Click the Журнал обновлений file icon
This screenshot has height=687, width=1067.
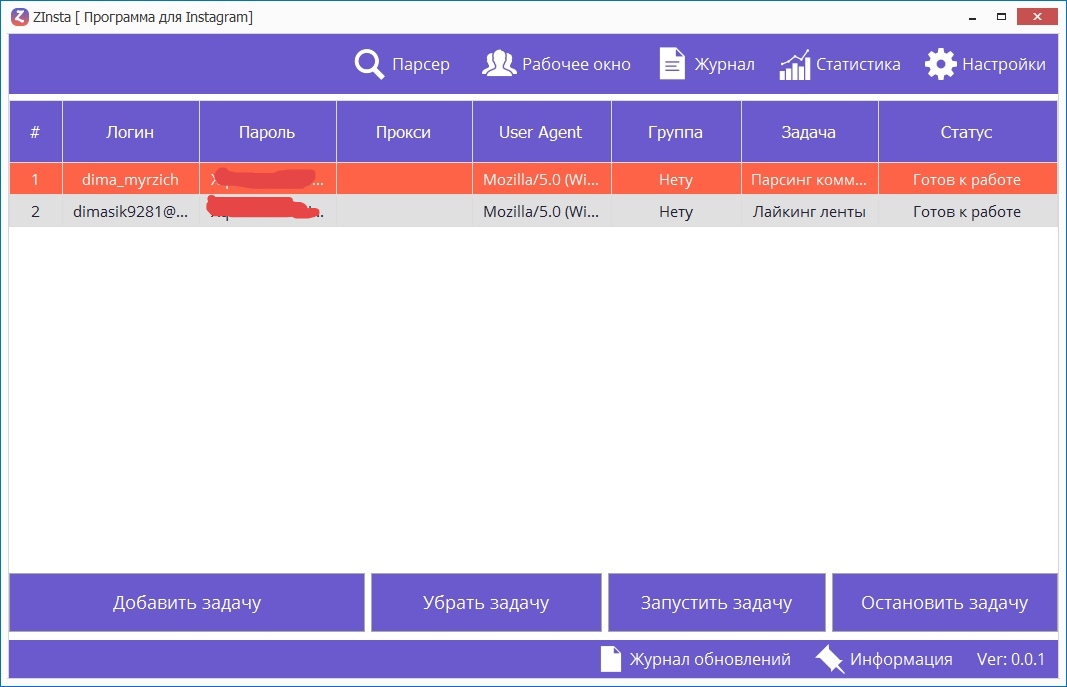coord(610,659)
